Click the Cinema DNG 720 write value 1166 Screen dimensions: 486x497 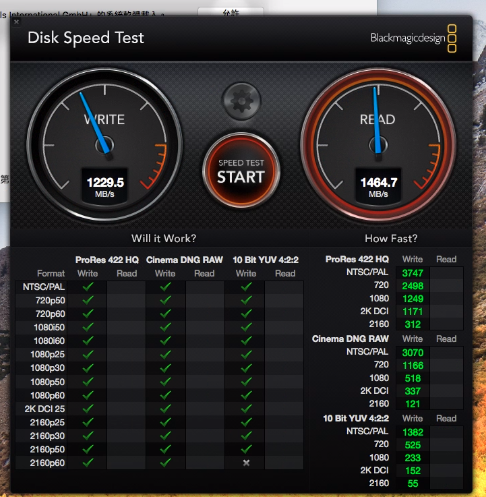click(413, 365)
